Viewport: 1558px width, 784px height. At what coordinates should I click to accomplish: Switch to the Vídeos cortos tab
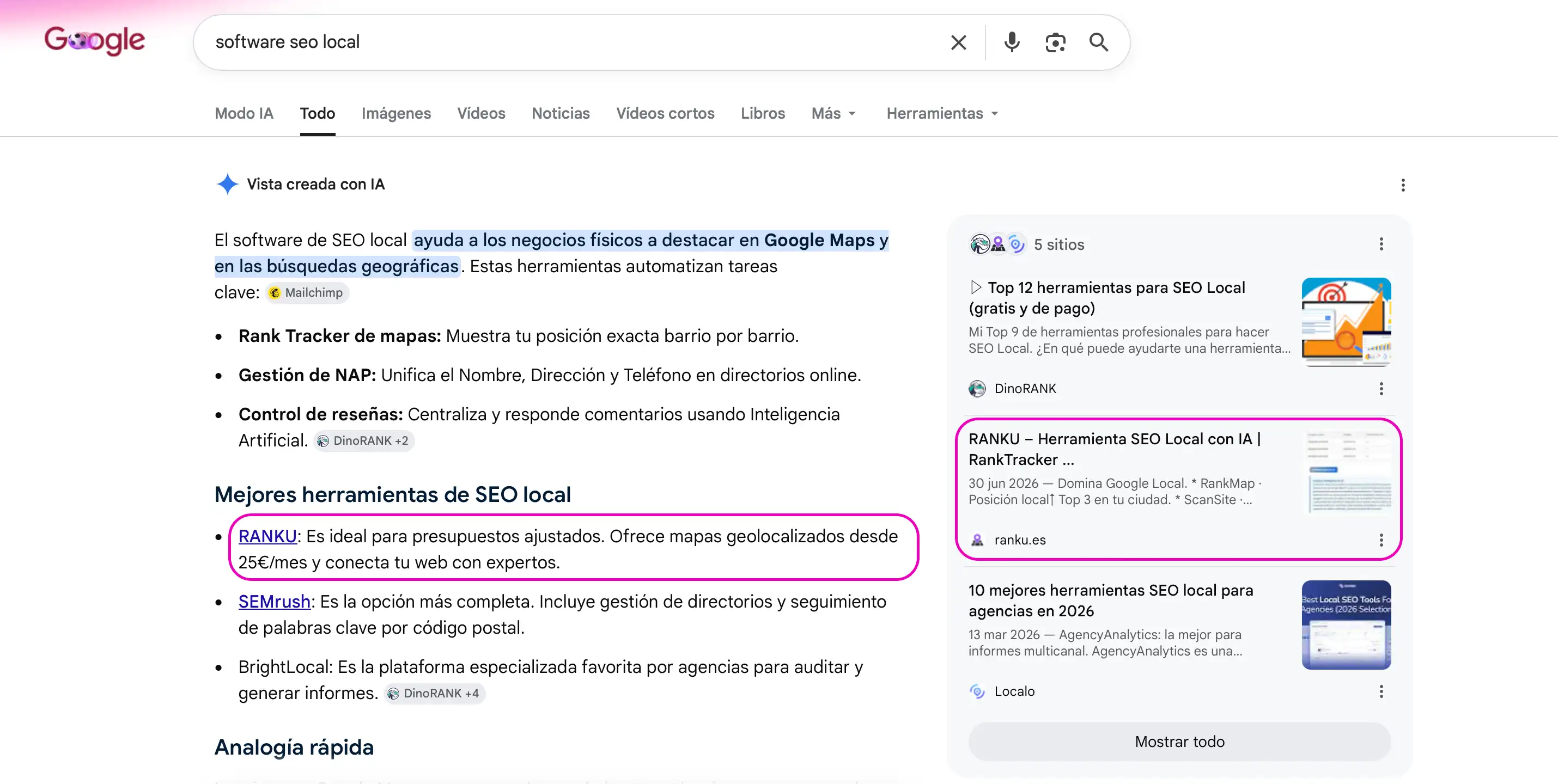click(x=665, y=113)
